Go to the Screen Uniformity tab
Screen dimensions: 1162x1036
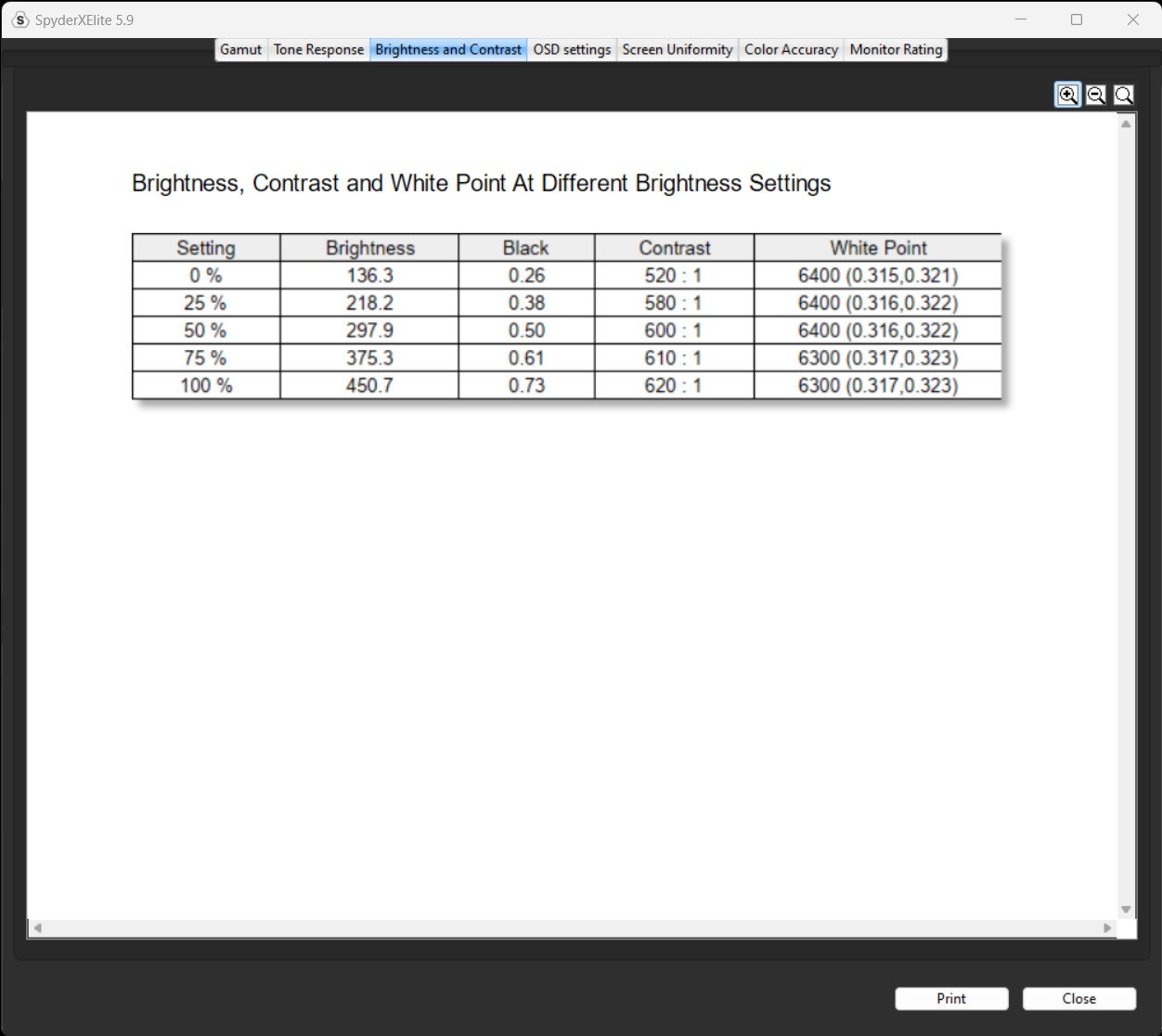(x=678, y=49)
